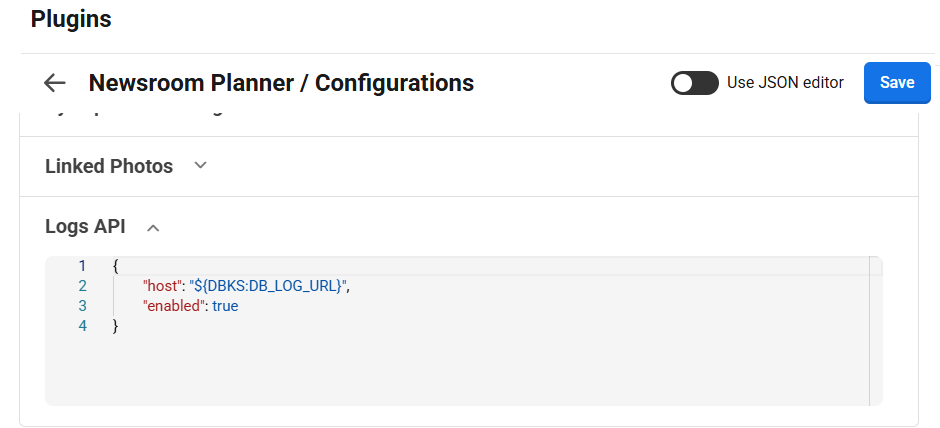Click line number 1 in the editor
This screenshot has height=428, width=940.
pos(82,266)
